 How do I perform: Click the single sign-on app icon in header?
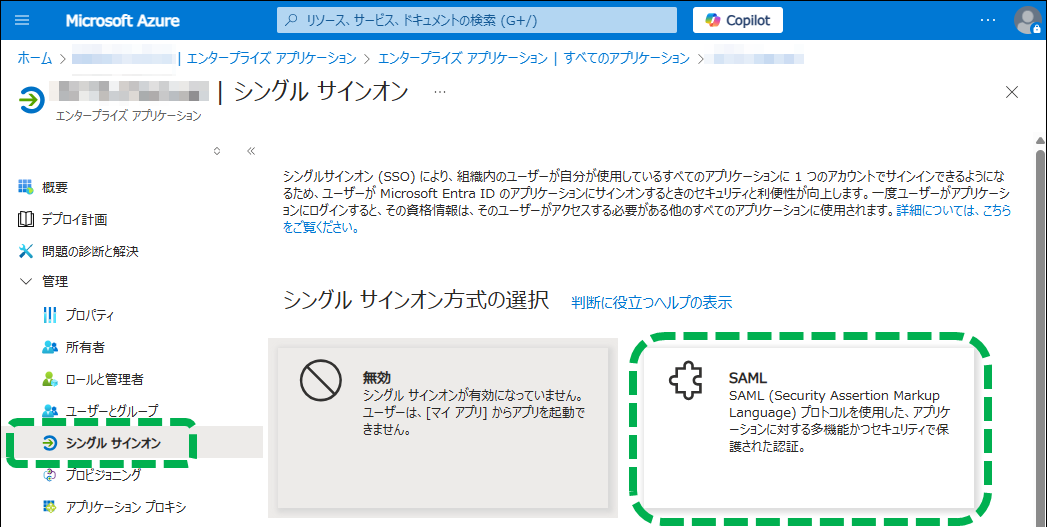31,101
